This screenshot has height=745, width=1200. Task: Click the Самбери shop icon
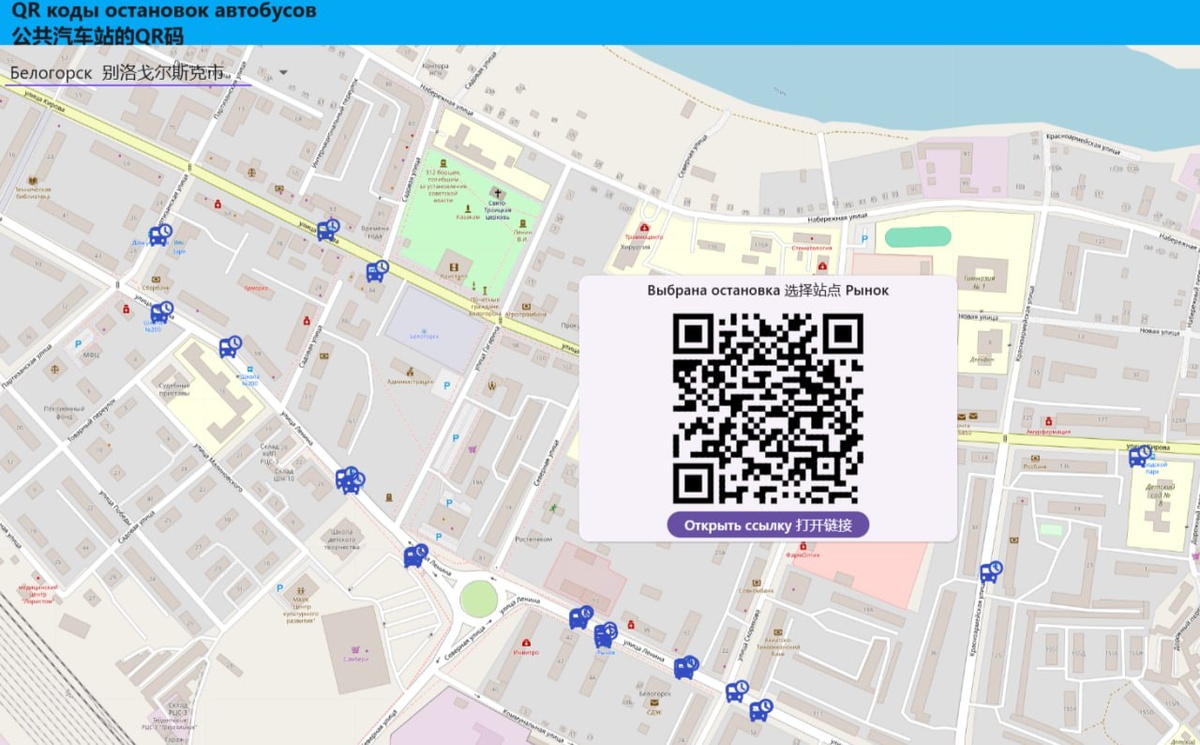pos(356,649)
